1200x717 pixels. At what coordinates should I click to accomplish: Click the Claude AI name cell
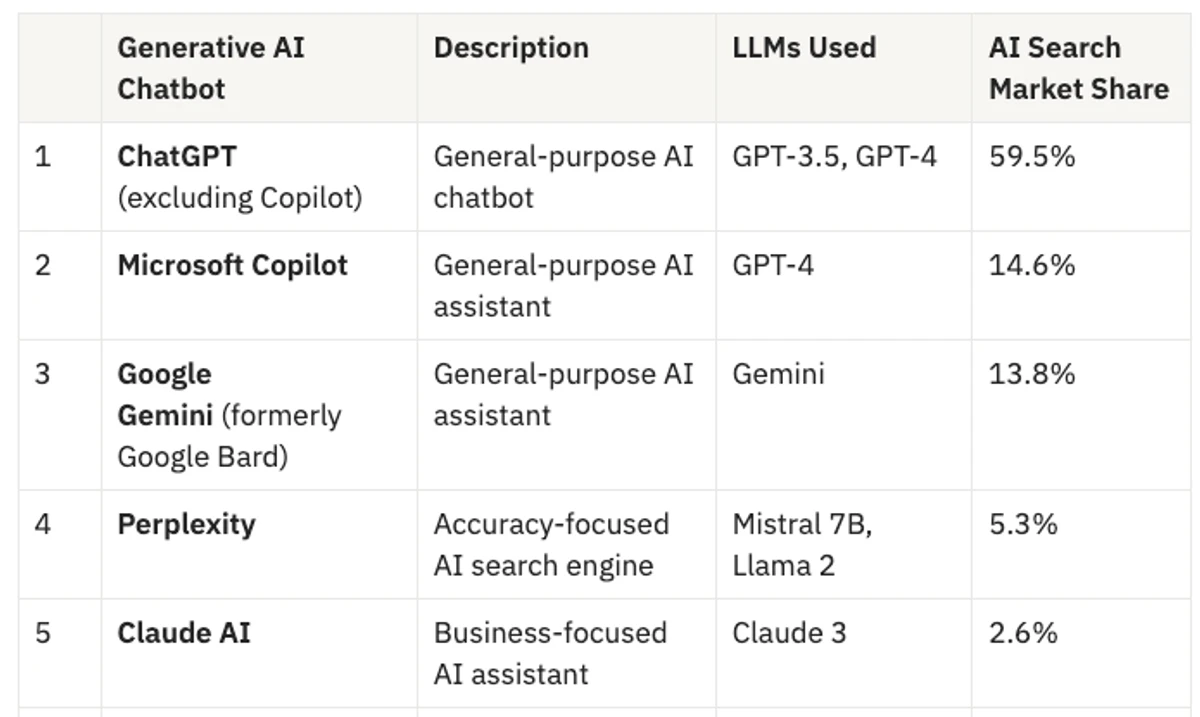pos(183,634)
